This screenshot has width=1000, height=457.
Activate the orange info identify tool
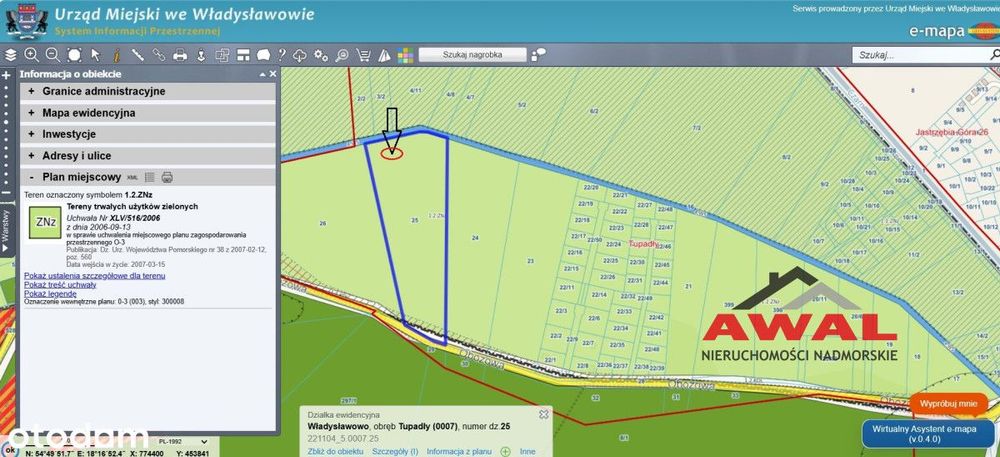tap(117, 55)
